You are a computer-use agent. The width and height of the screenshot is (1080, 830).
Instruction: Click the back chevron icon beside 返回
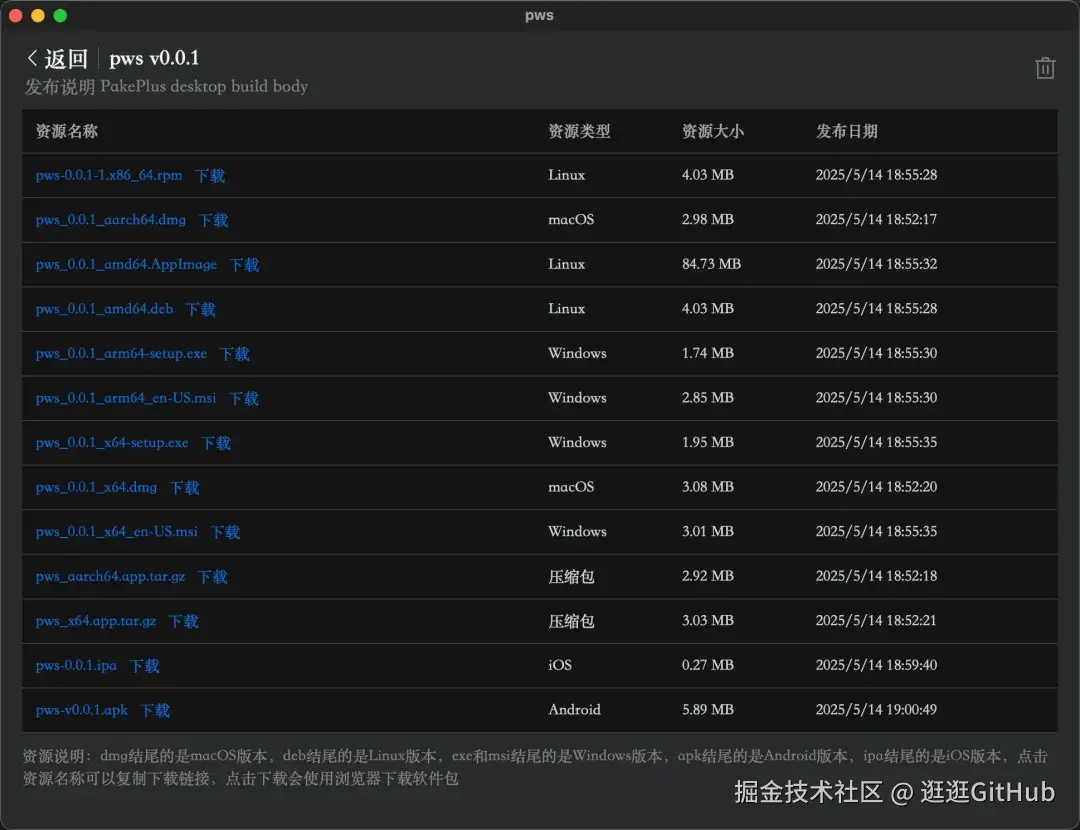point(32,58)
